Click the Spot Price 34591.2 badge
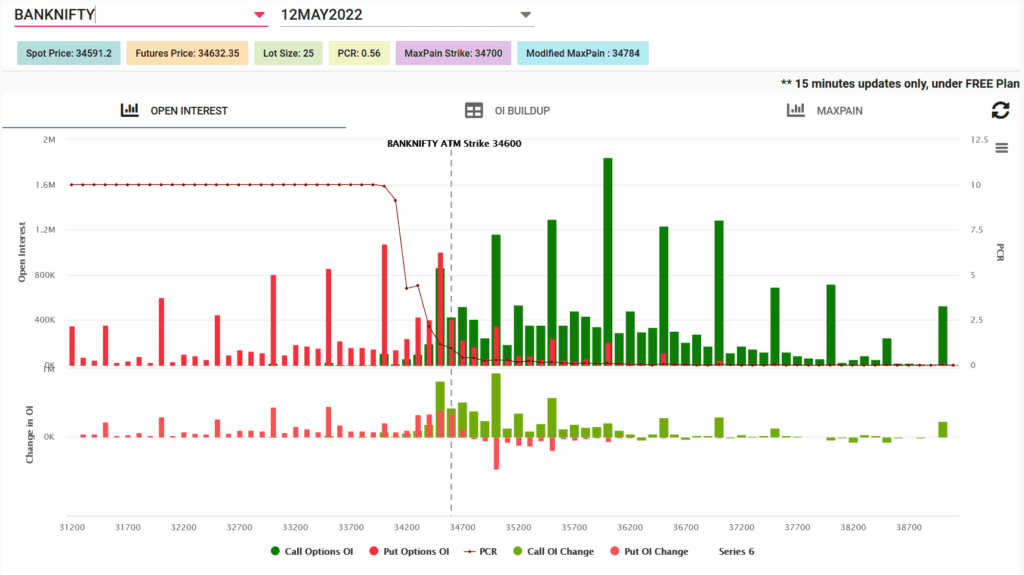 [x=69, y=54]
